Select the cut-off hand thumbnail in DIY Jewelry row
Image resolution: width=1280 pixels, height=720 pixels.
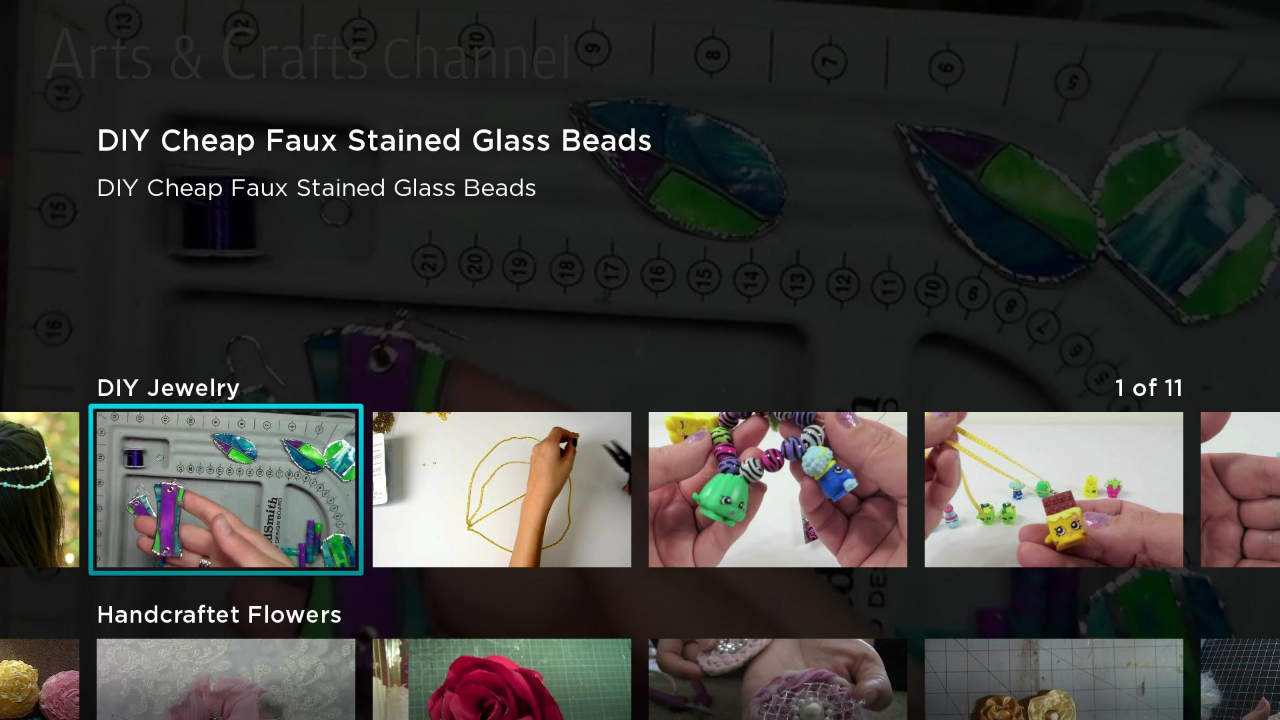(1240, 489)
